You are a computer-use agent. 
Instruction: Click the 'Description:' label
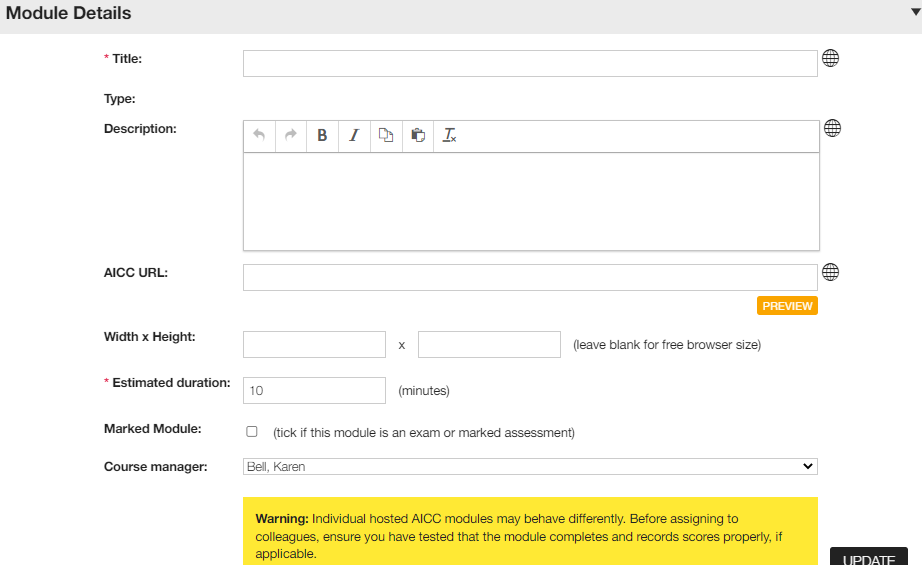[x=140, y=129]
